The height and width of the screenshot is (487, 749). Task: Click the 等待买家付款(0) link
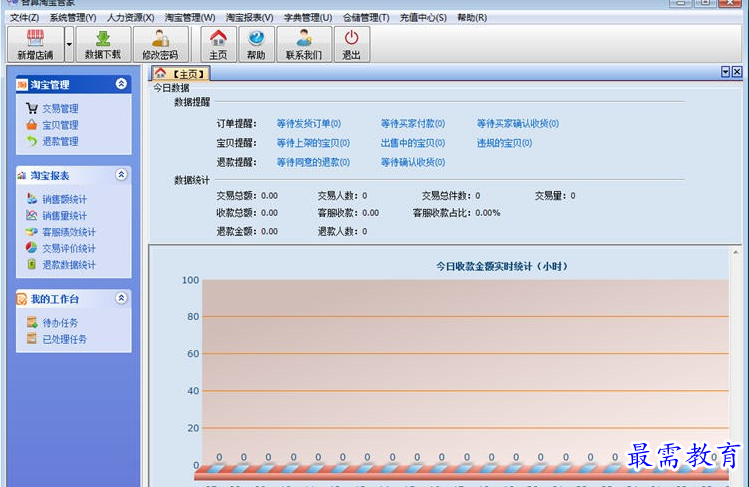[x=413, y=124]
